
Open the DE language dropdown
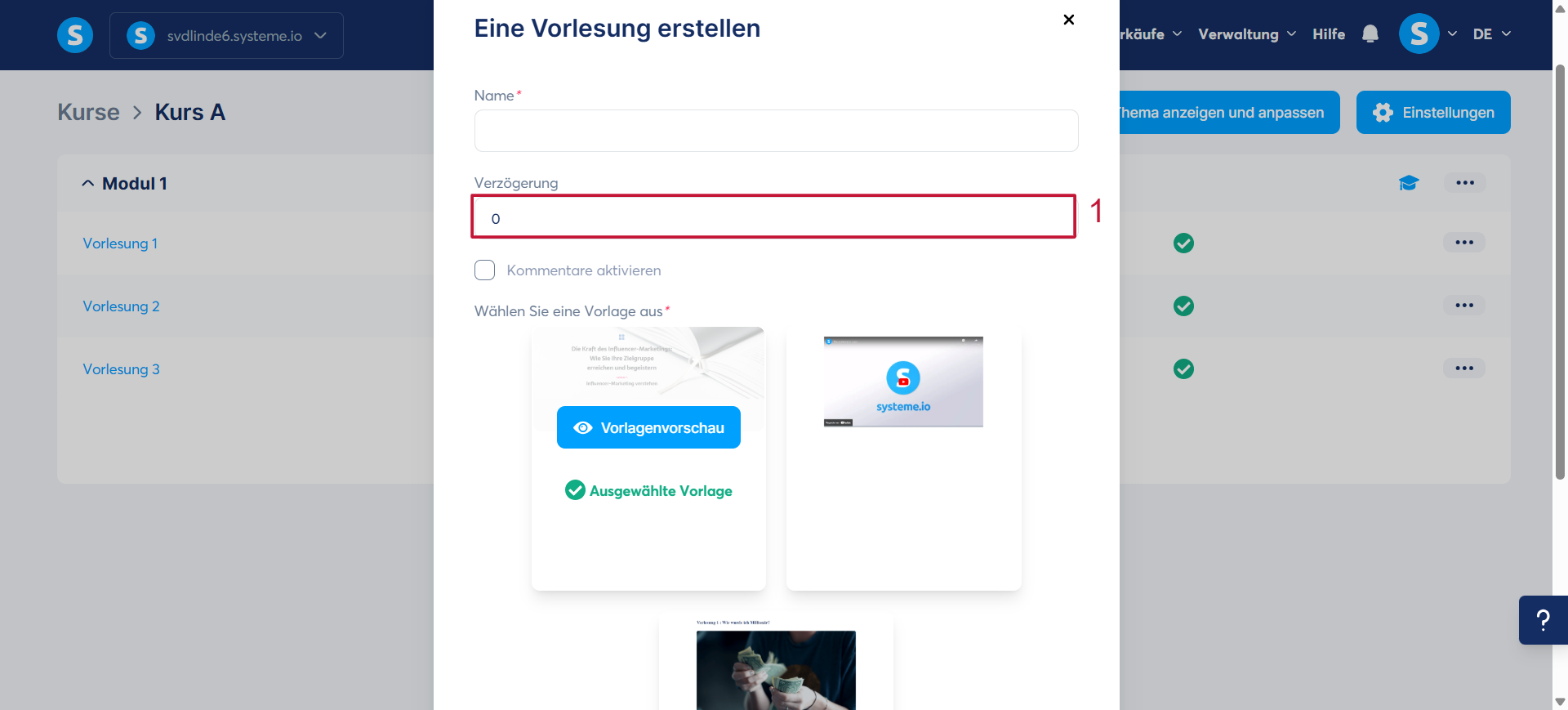[1491, 34]
